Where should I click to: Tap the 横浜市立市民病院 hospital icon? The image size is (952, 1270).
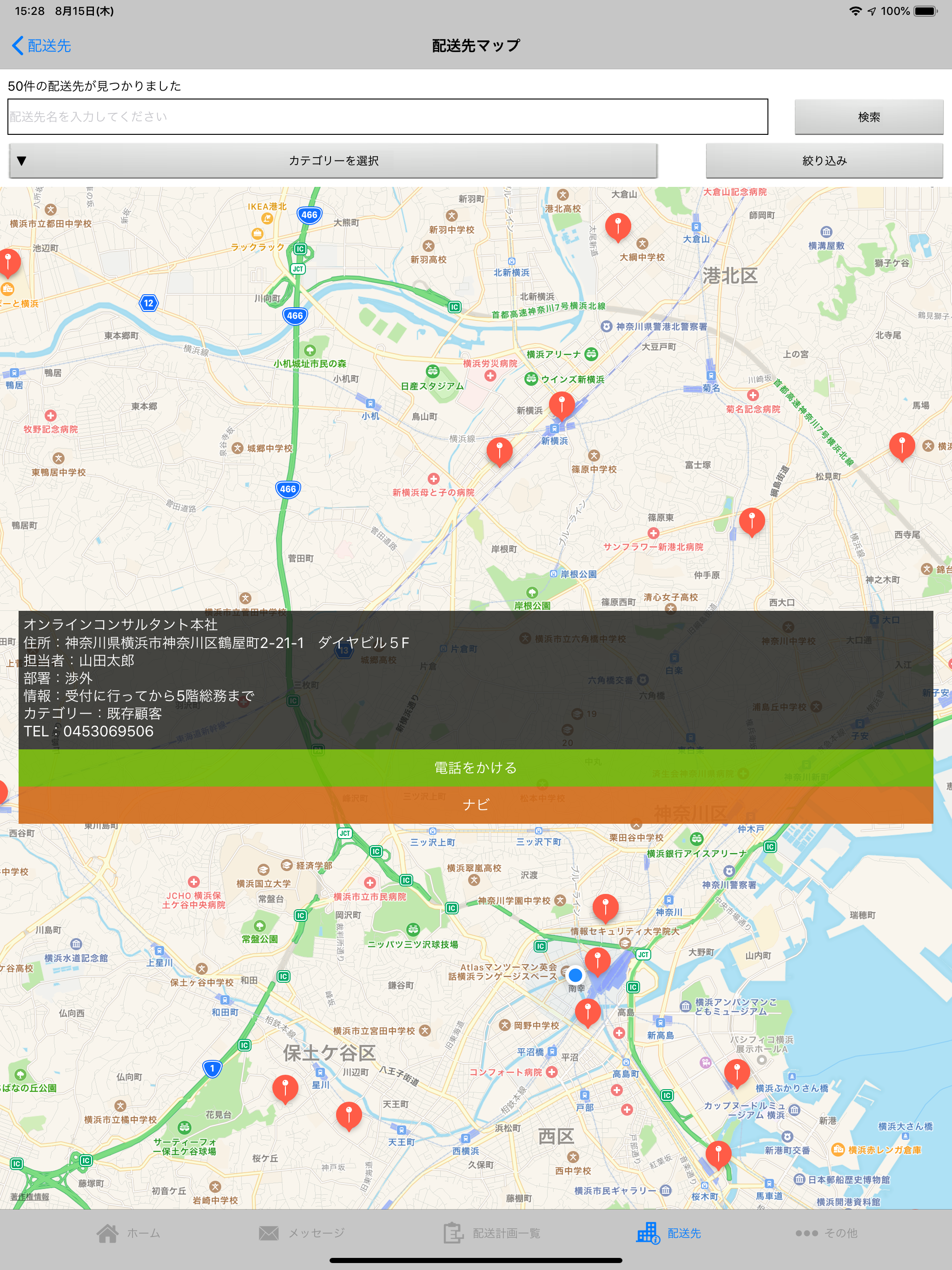370,882
